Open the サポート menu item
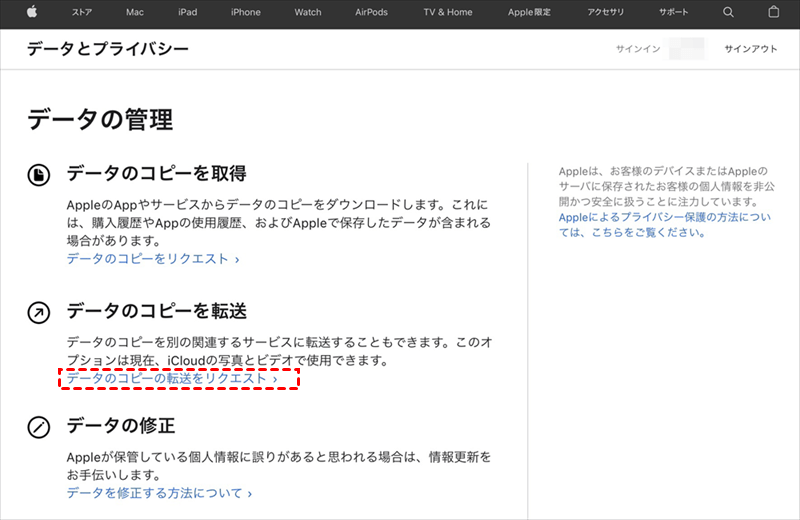Screen dimensions: 800x520 [x=673, y=12]
